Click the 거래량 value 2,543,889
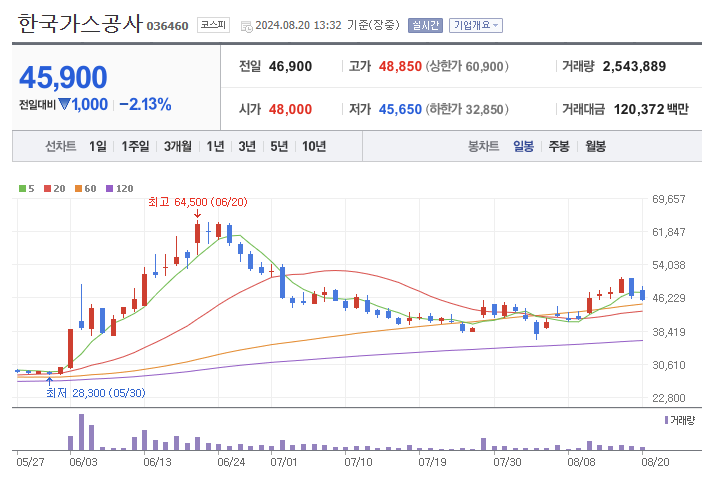The height and width of the screenshot is (477, 702). point(634,66)
